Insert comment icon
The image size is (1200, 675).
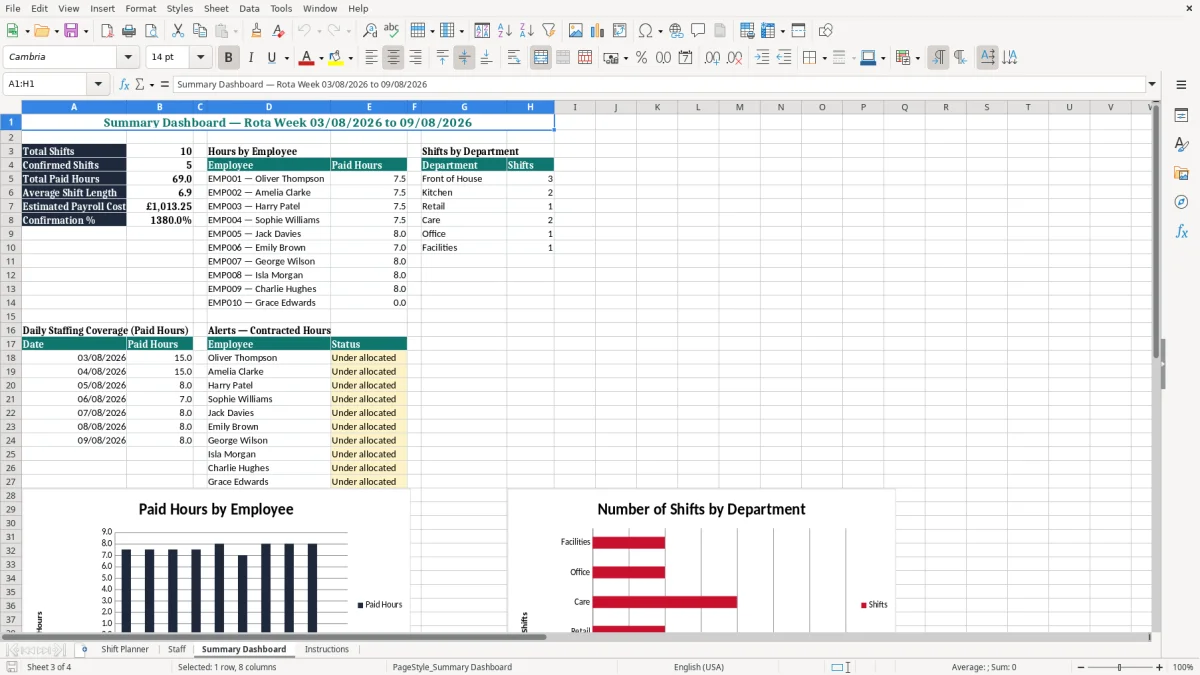[698, 31]
